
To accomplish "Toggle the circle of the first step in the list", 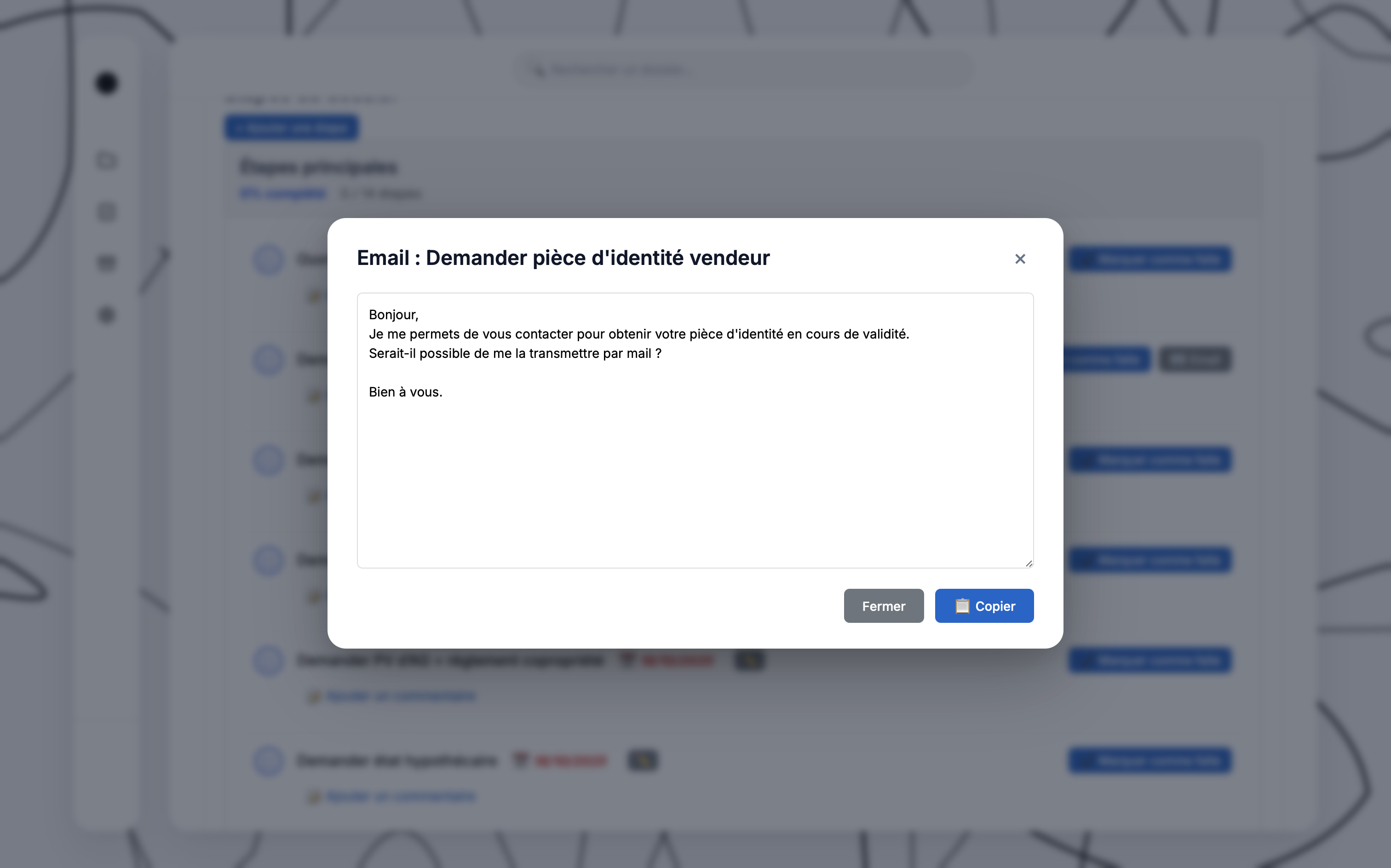I will pyautogui.click(x=269, y=259).
